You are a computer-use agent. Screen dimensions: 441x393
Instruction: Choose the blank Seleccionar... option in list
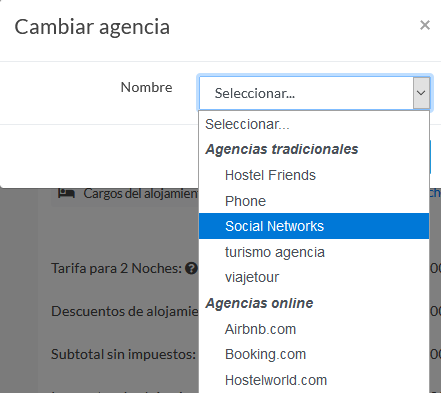[x=314, y=124]
